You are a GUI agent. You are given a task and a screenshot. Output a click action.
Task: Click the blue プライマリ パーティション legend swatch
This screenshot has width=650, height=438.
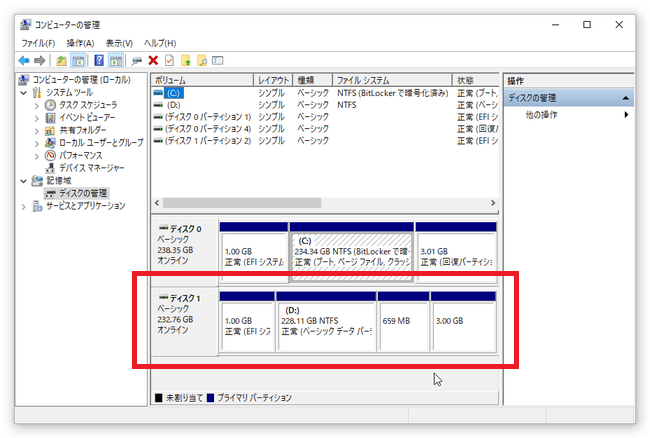pos(211,398)
